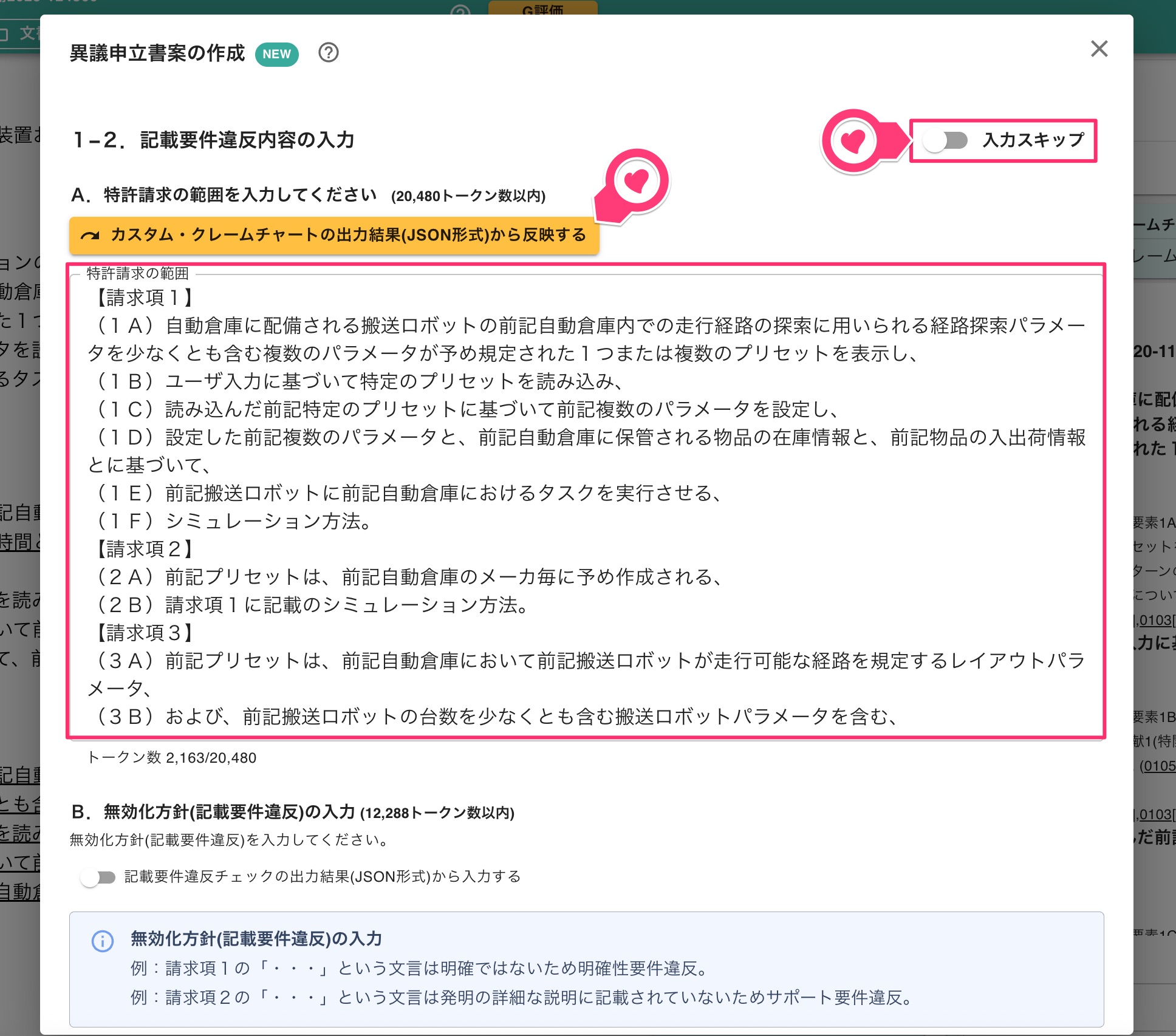Toggle the 入力スキップ switch
This screenshot has height=1036, width=1176.
tap(945, 140)
